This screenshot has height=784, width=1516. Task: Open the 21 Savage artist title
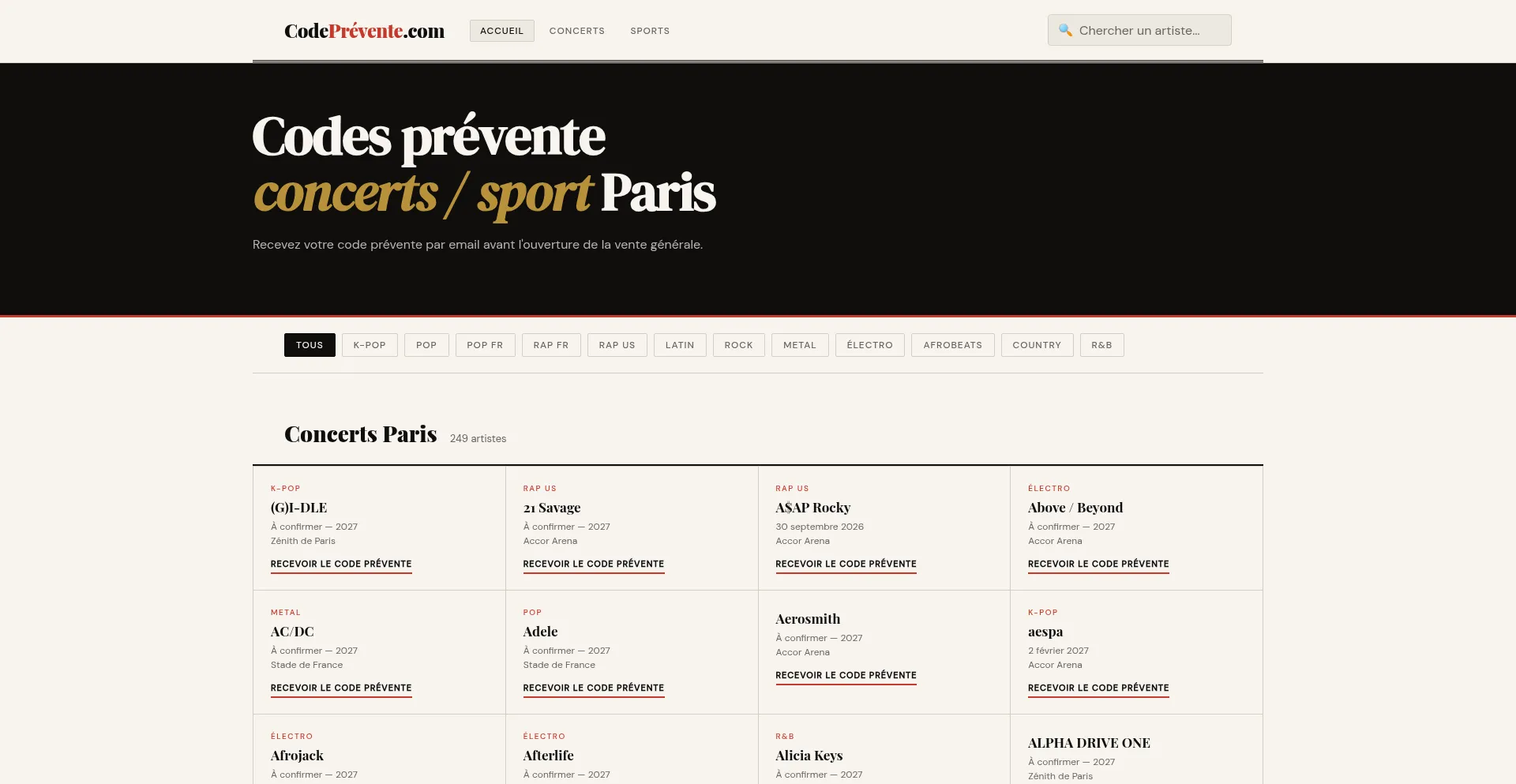pos(552,508)
